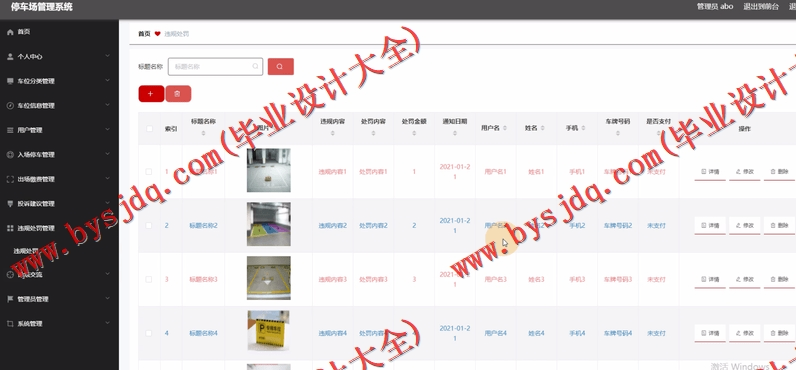Sort by 处罚金额 column arrows
The width and height of the screenshot is (796, 370).
(x=414, y=133)
